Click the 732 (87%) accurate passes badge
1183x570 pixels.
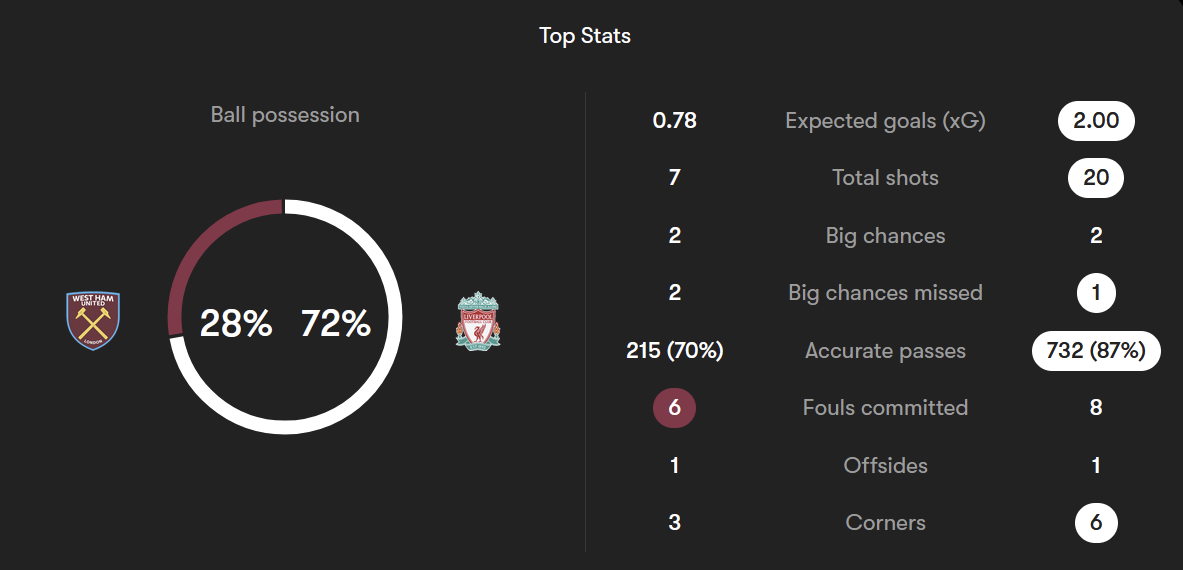pos(1096,351)
